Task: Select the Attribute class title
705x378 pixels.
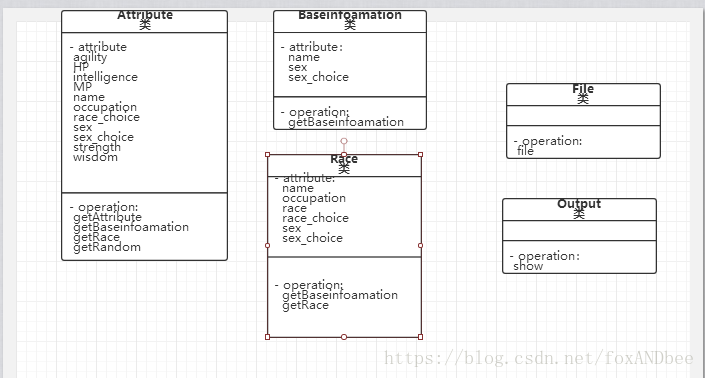Action: 145,15
